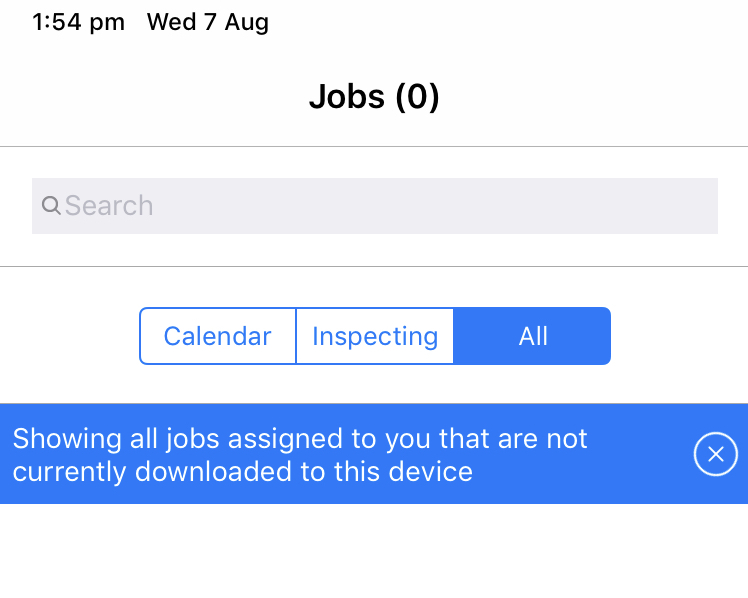Close the 'not currently downloaded' notice
This screenshot has width=748, height=598.
pos(716,454)
